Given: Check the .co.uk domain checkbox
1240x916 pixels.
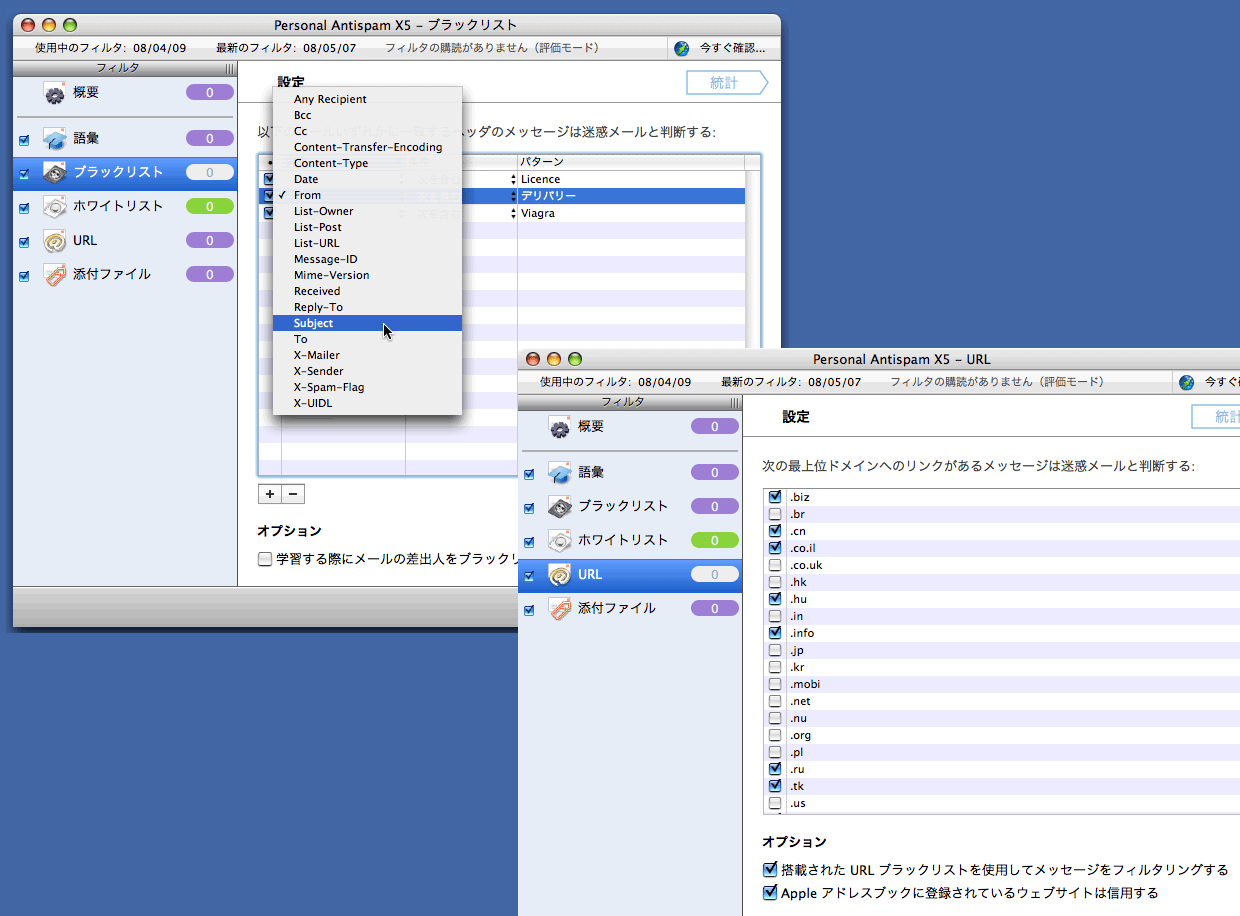Looking at the screenshot, I should pos(775,565).
